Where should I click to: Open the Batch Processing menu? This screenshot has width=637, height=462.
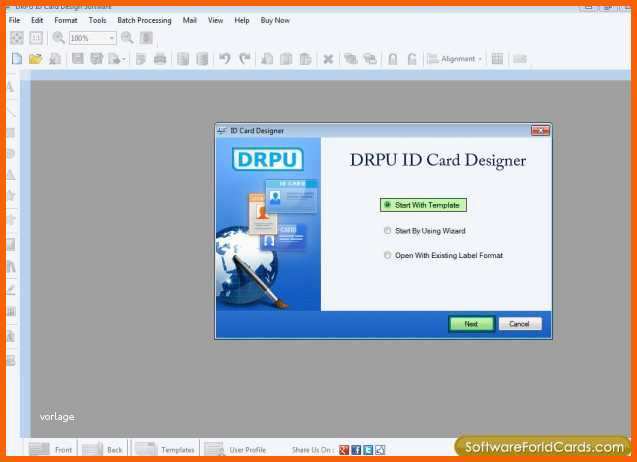pyautogui.click(x=144, y=20)
